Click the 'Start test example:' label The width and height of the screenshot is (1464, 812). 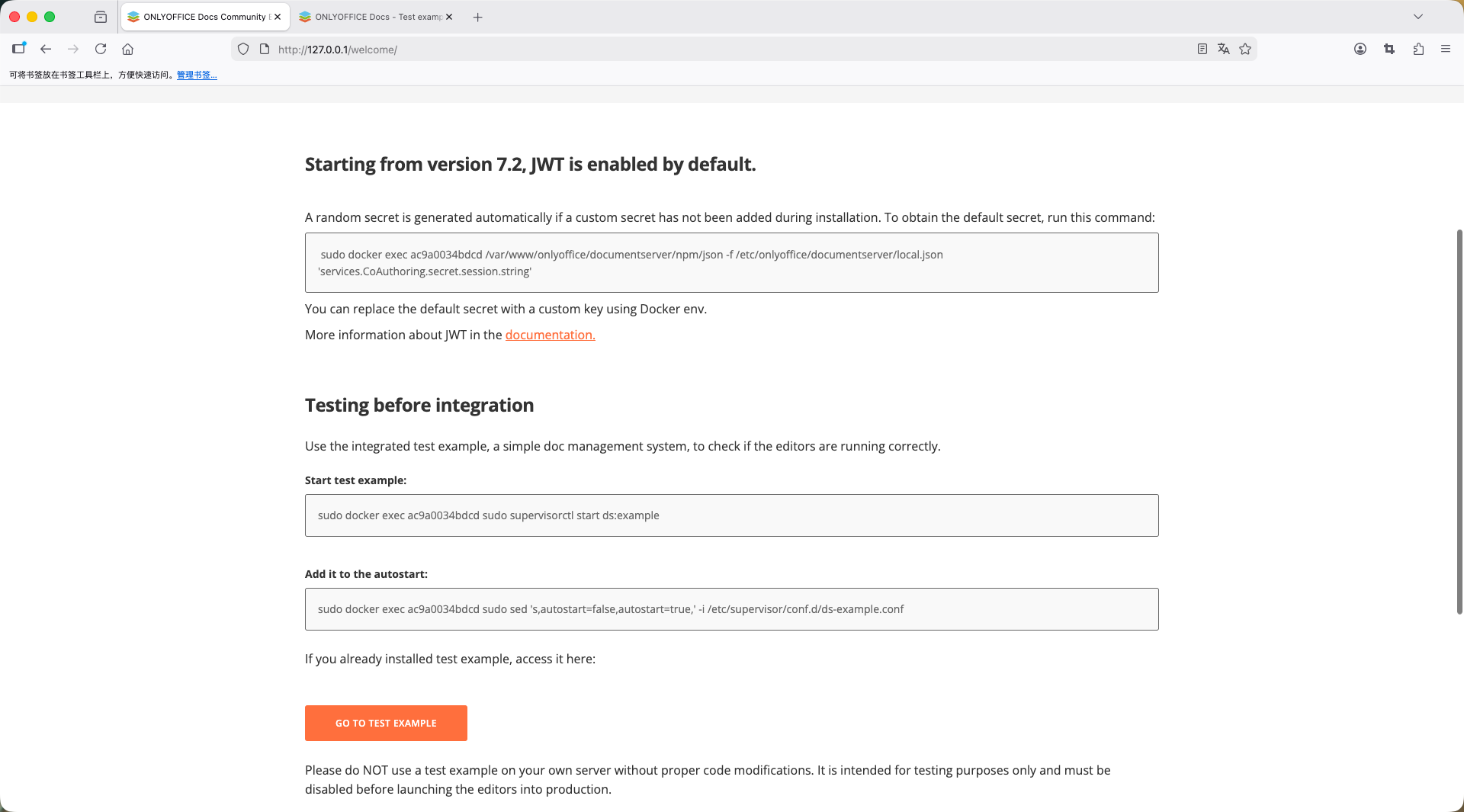click(x=356, y=480)
